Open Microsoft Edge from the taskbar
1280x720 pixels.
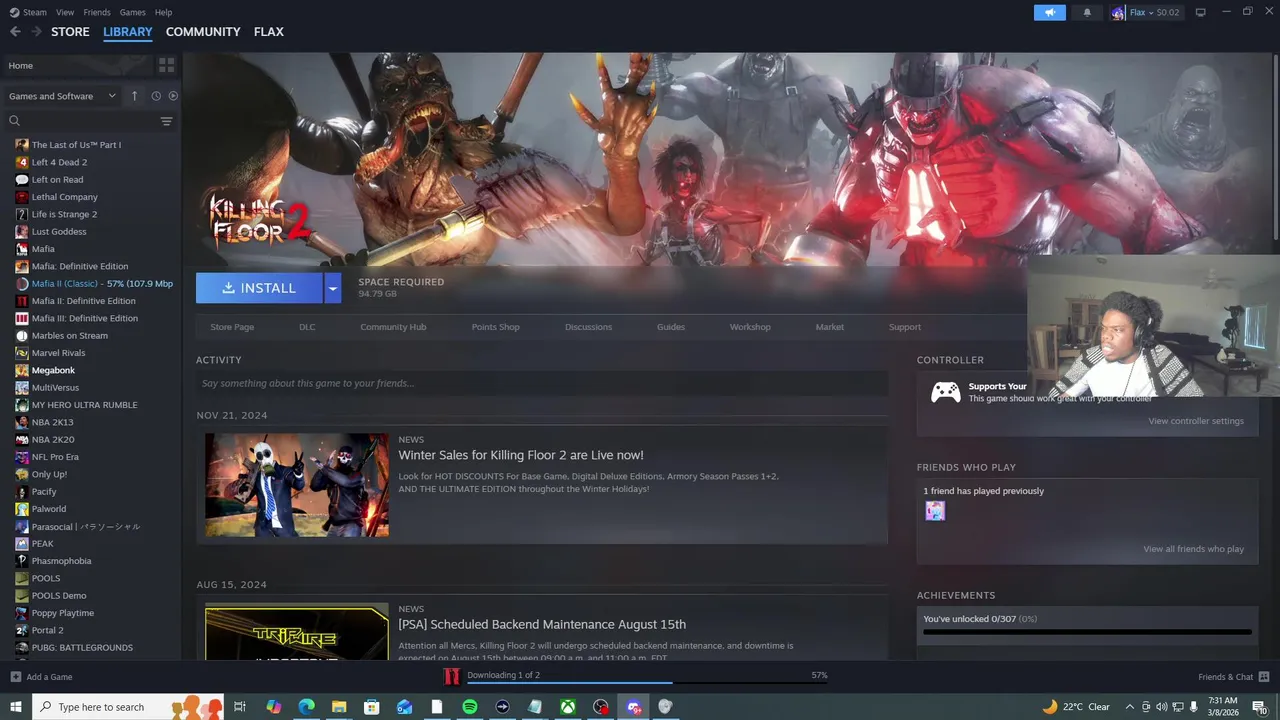coord(307,707)
